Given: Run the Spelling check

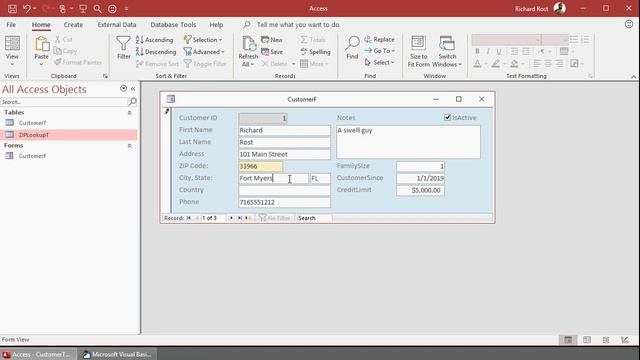Looking at the screenshot, I should [315, 52].
